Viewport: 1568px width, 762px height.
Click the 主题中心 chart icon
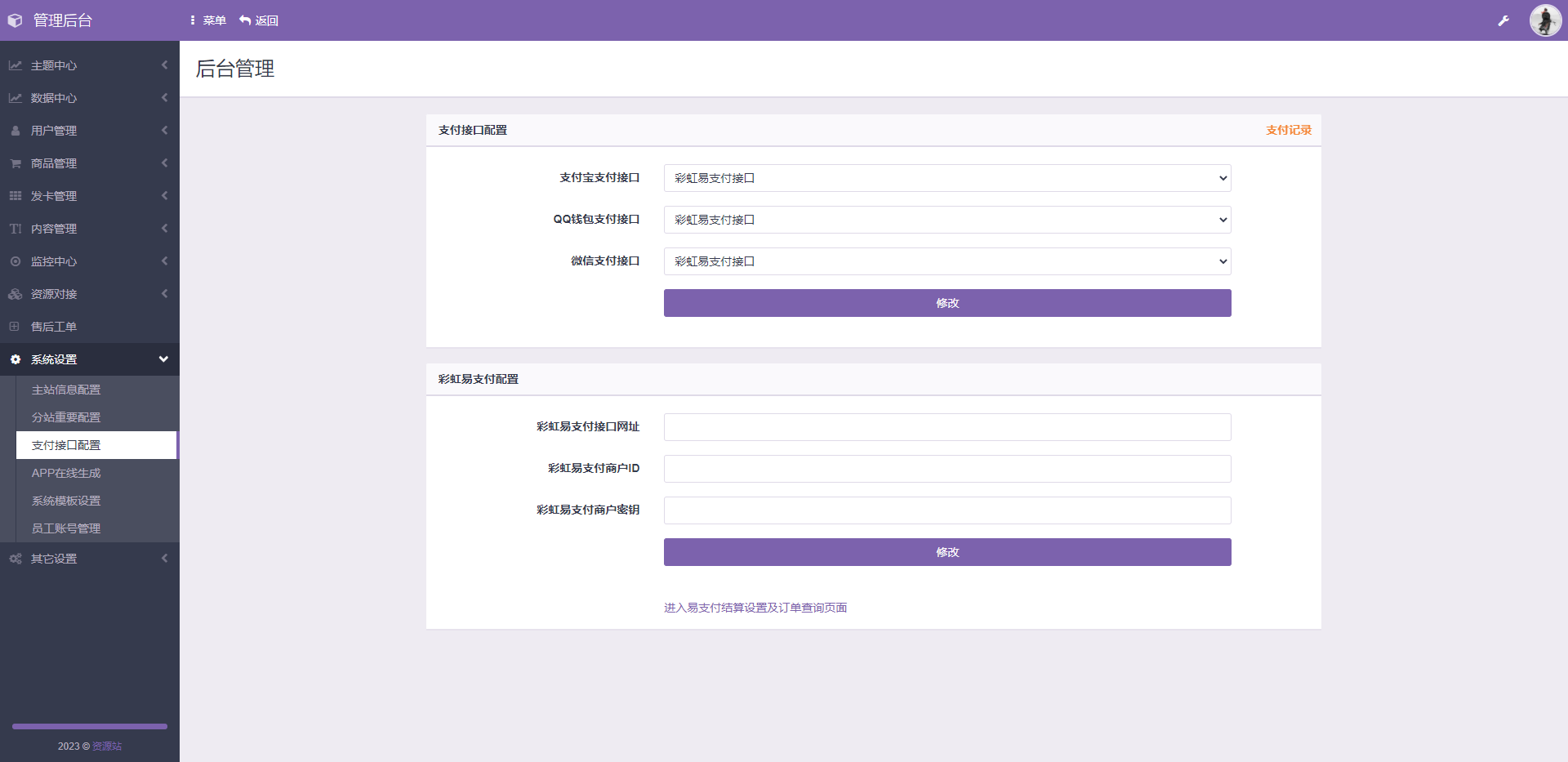pos(16,65)
